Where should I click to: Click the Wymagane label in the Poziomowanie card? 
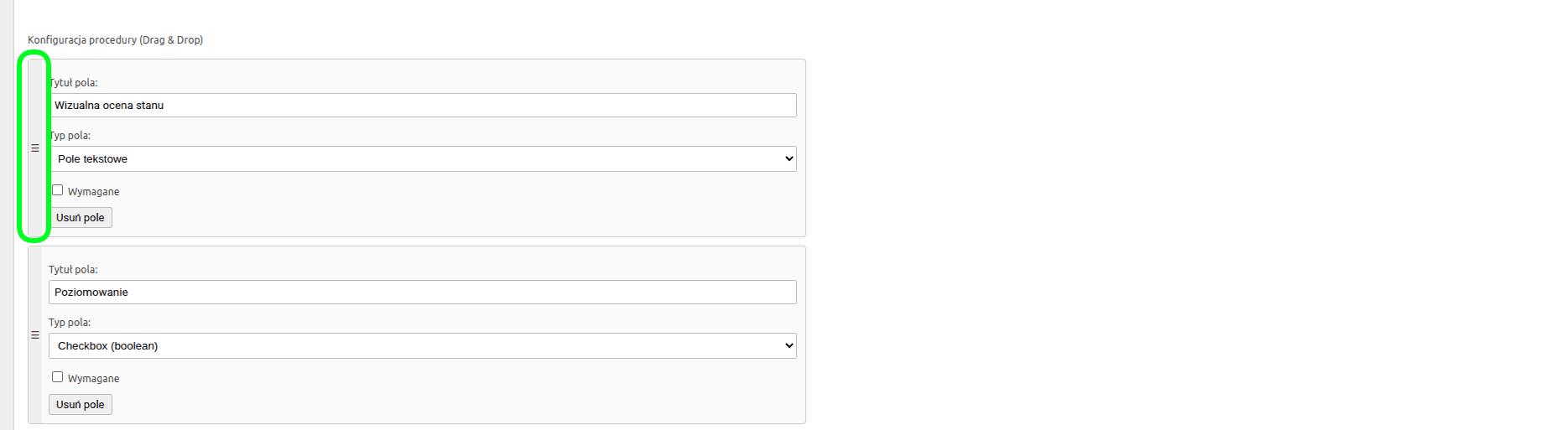94,379
